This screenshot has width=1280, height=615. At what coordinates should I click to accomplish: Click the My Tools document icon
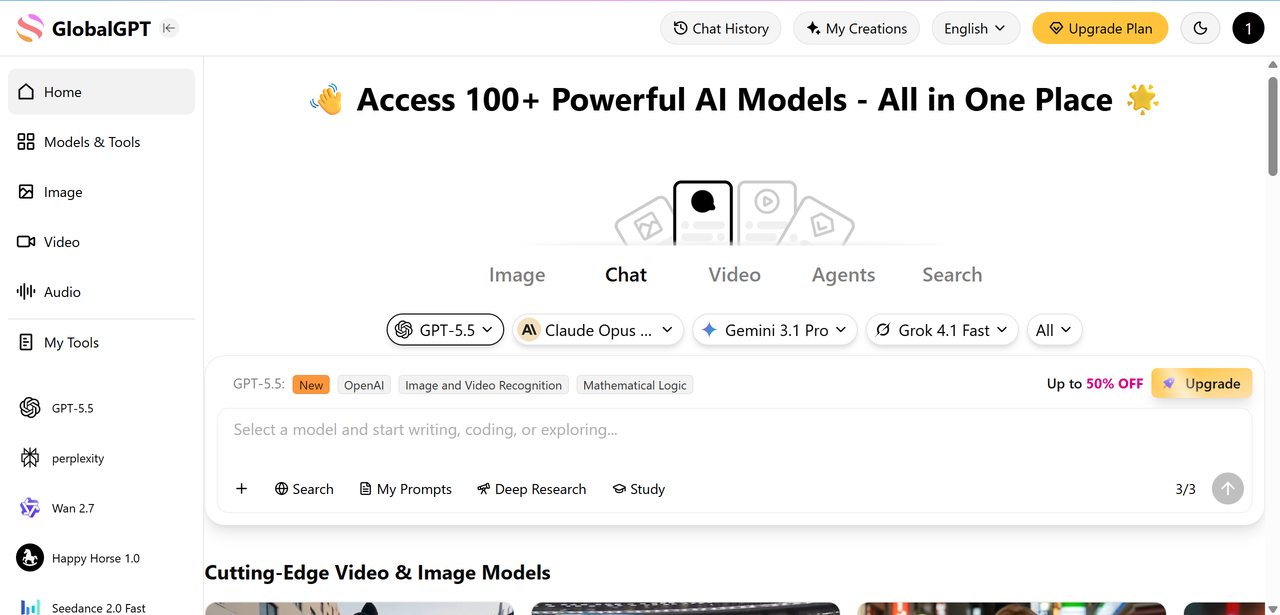[26, 342]
